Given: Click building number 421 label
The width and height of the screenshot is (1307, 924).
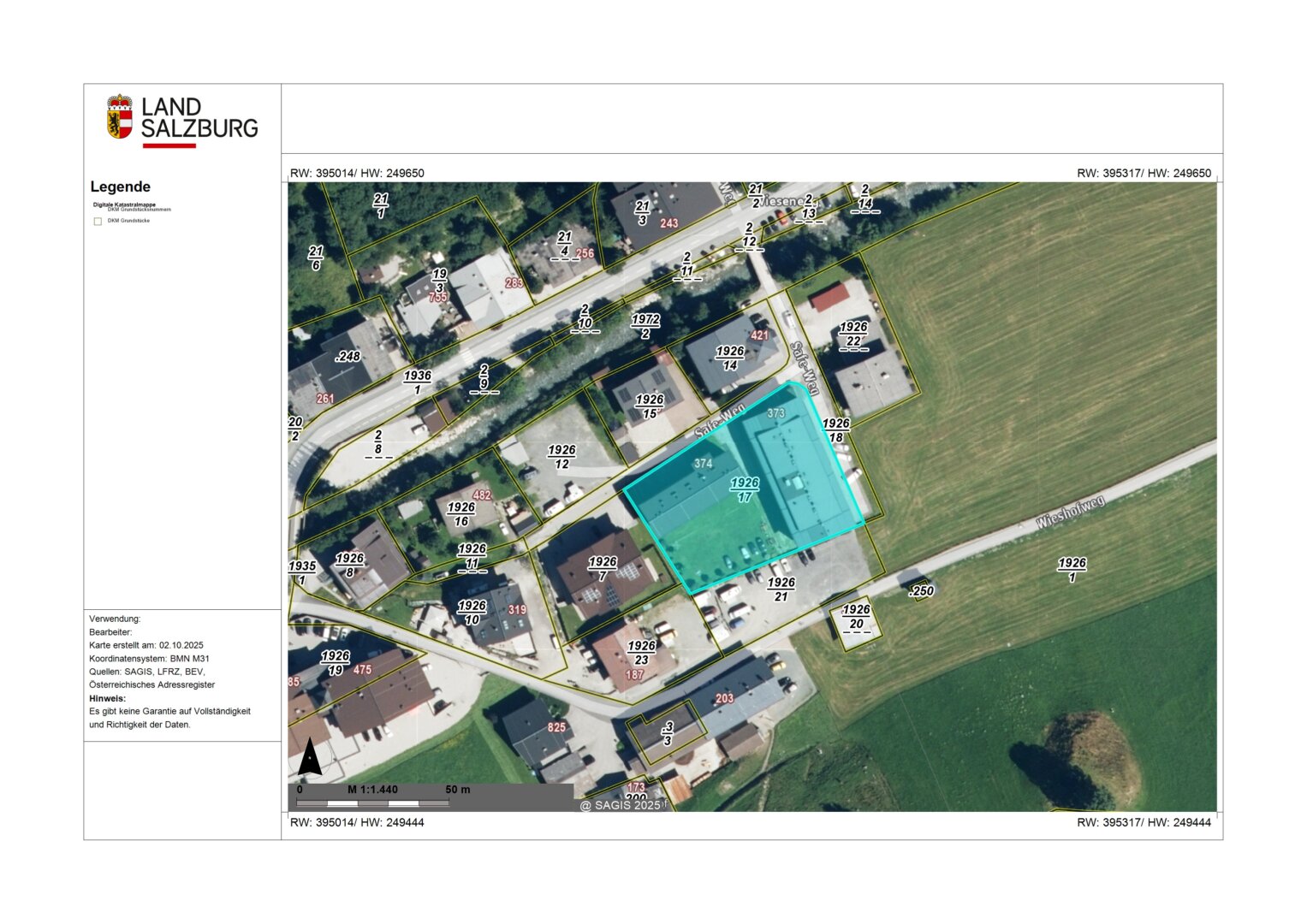Looking at the screenshot, I should [759, 335].
